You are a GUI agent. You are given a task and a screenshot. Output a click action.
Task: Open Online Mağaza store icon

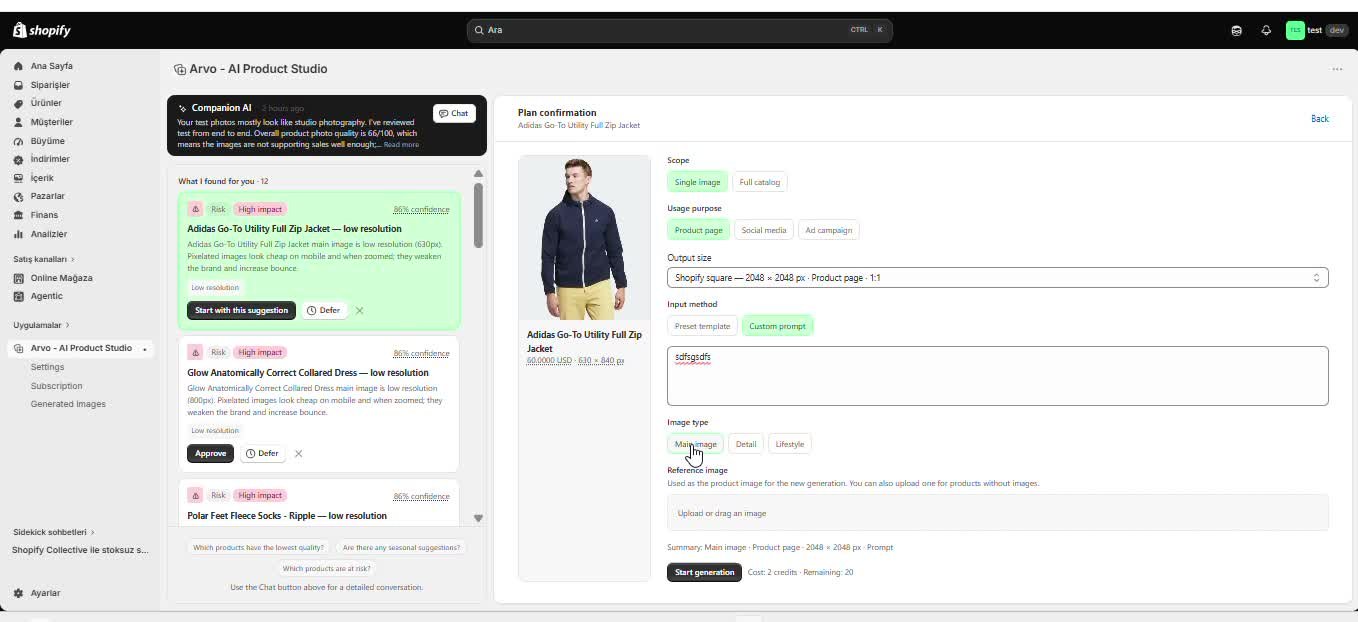[x=18, y=278]
